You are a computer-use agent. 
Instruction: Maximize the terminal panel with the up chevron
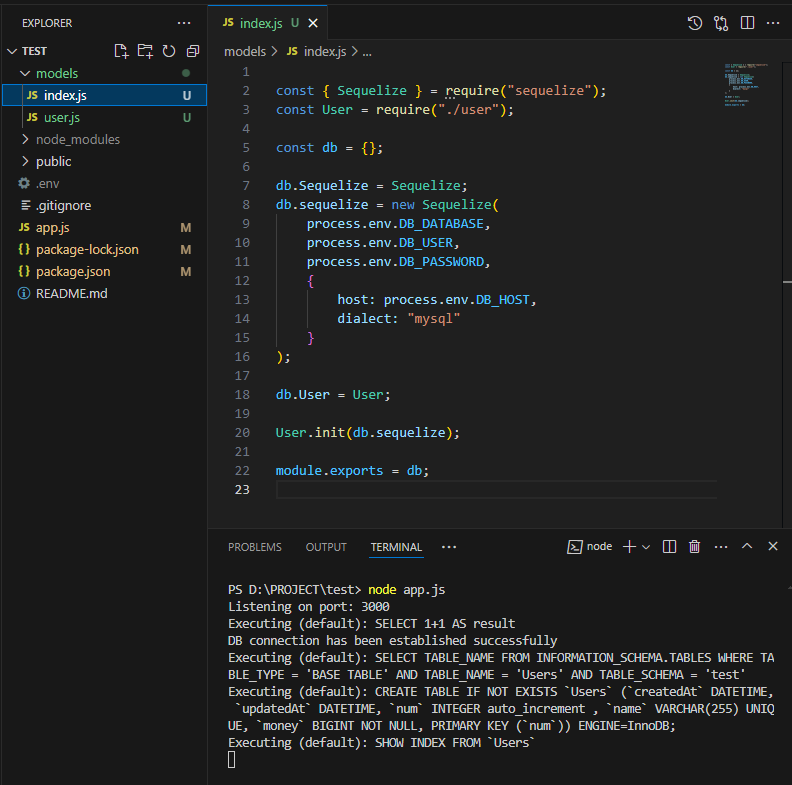click(x=747, y=547)
